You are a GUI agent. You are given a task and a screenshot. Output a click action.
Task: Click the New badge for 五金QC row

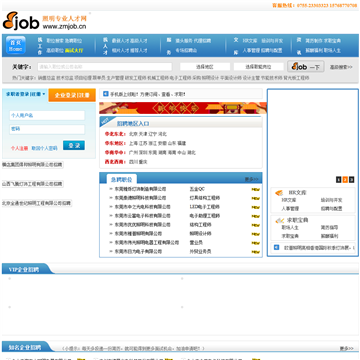point(255,189)
